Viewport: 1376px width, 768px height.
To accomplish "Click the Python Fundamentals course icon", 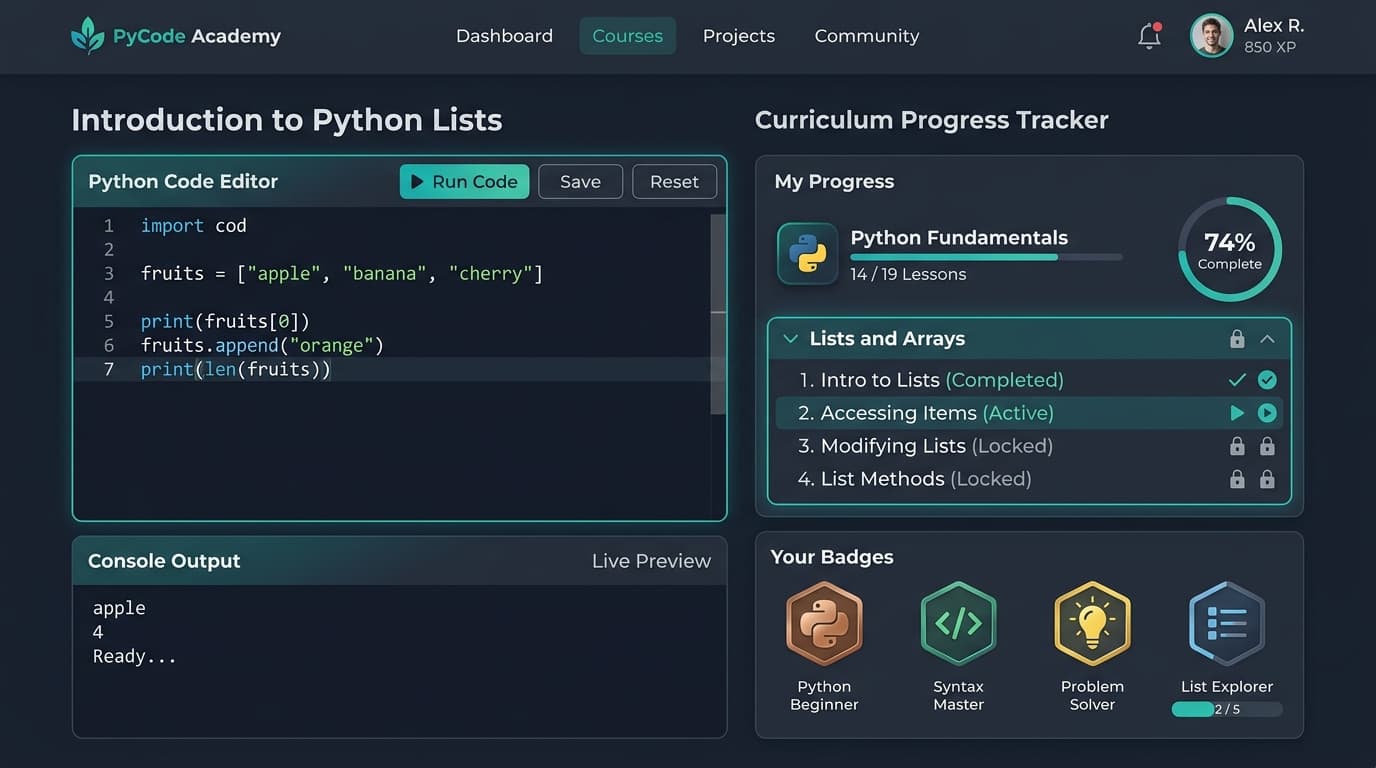I will coord(807,254).
